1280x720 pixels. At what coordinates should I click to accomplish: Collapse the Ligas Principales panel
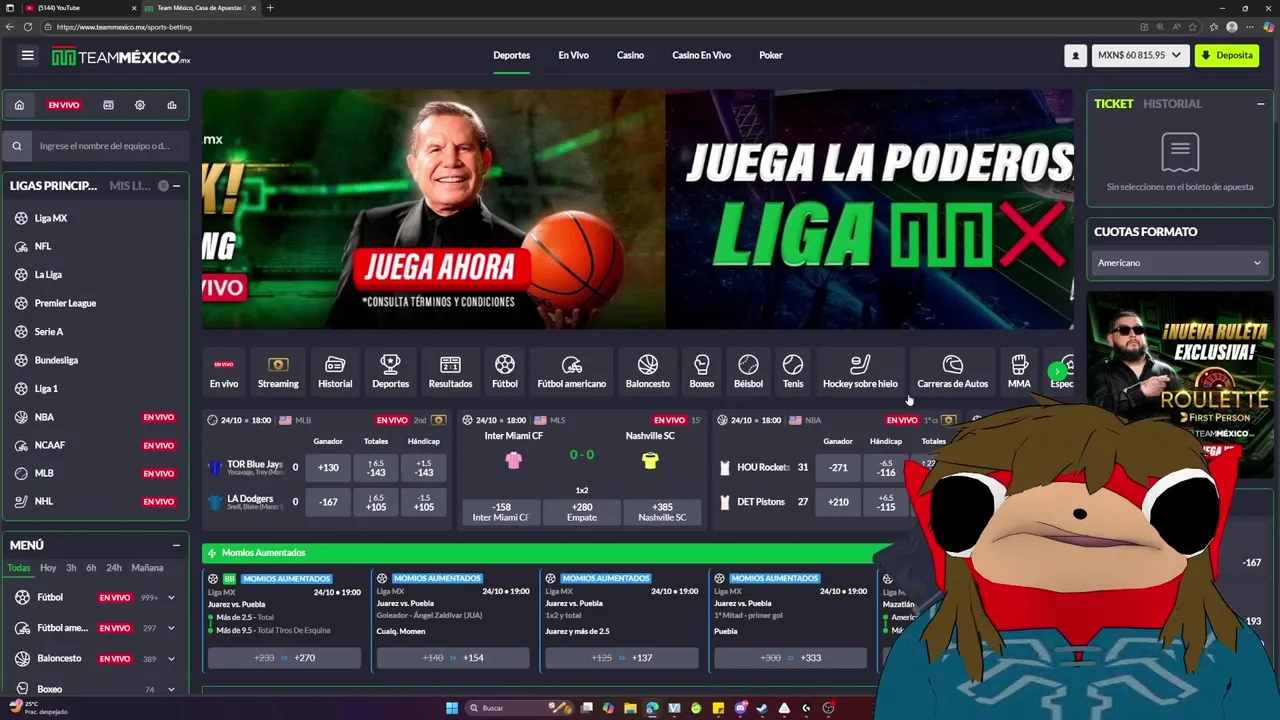coord(176,186)
